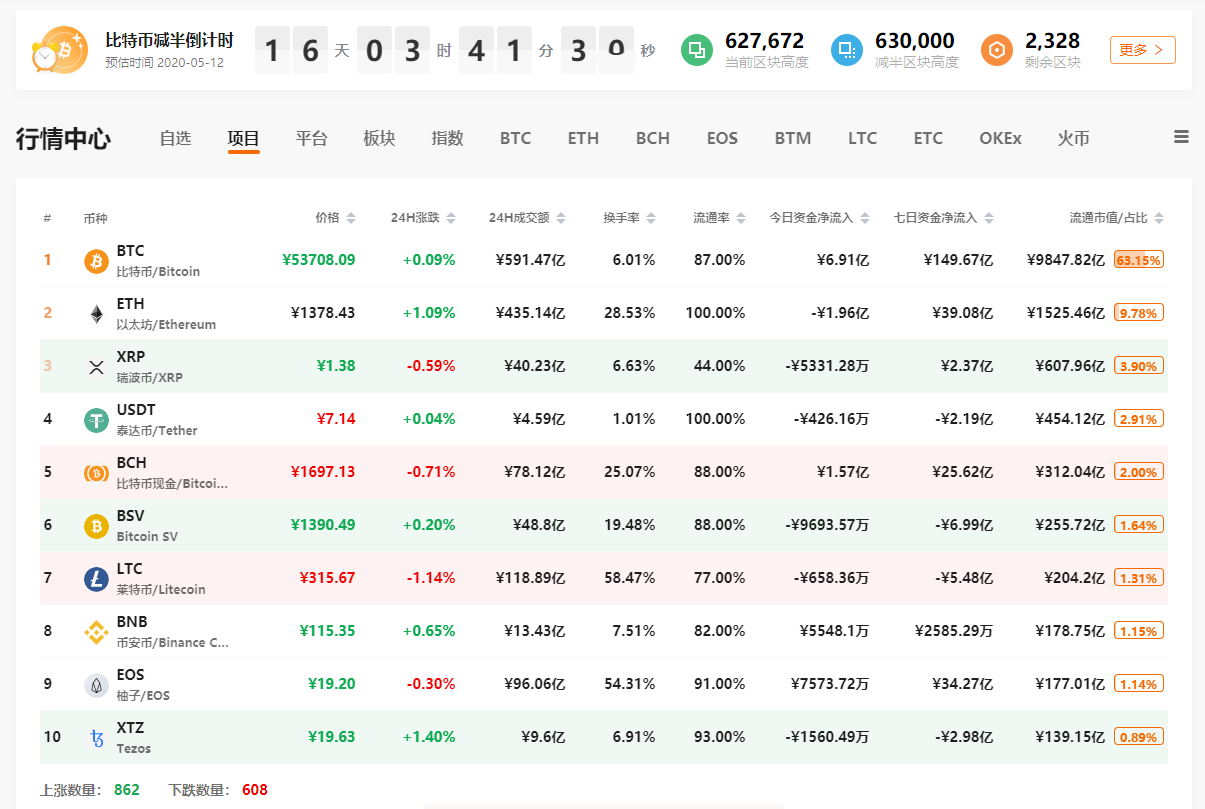Viewport: 1205px width, 809px height.
Task: Open the LTC market tab
Action: (x=862, y=138)
